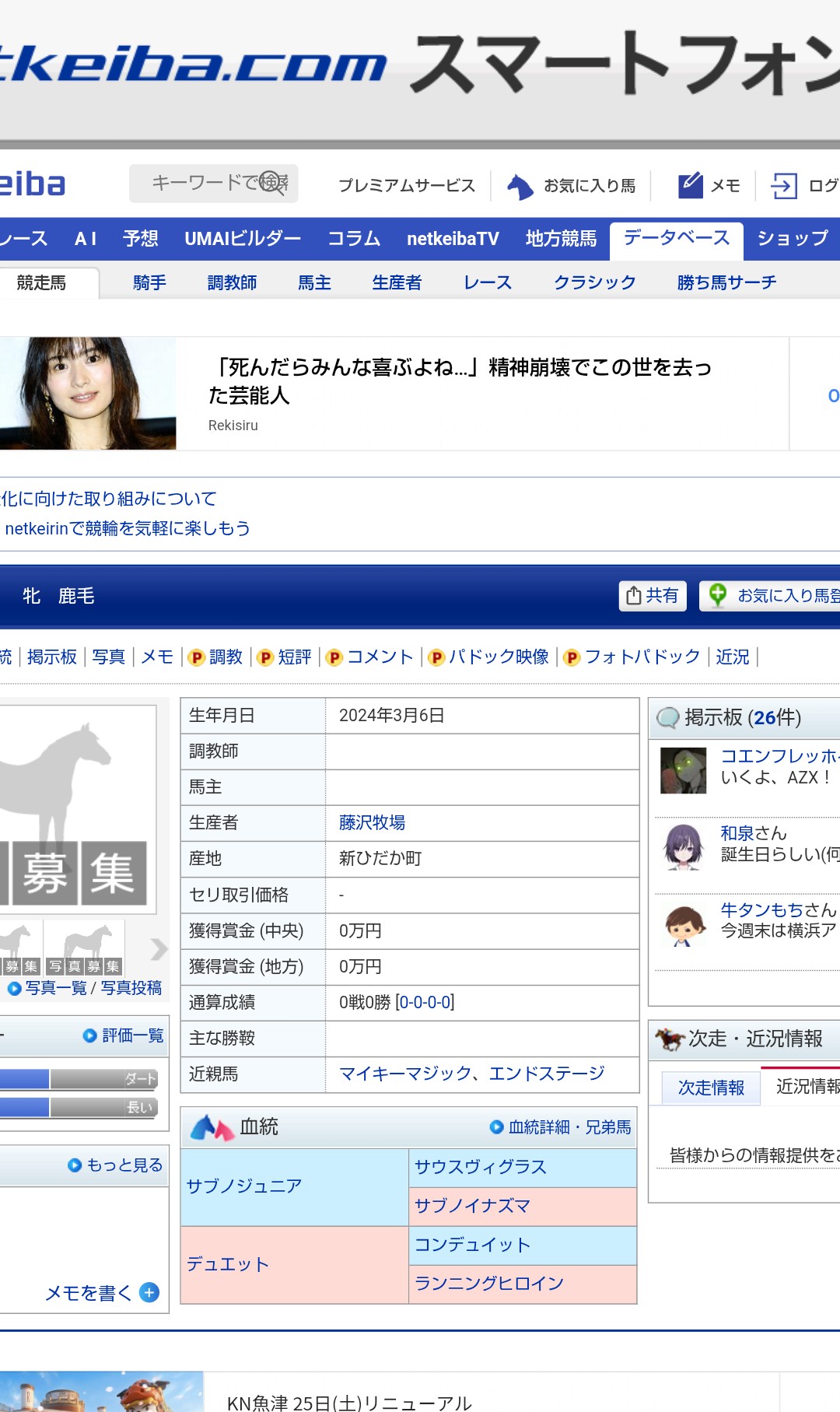Image resolution: width=840 pixels, height=1412 pixels.
Task: Switch to 次走情報 tab
Action: (710, 1088)
